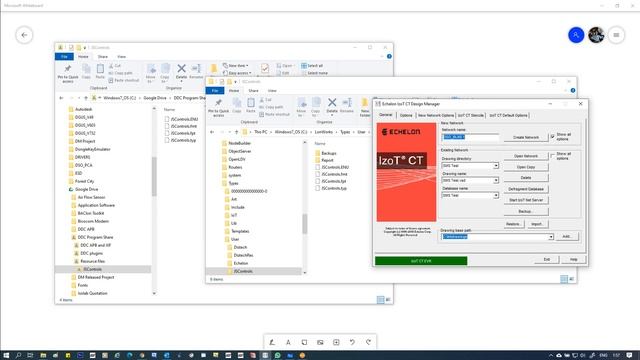Toggle Show all options beside Open Network

553,156
